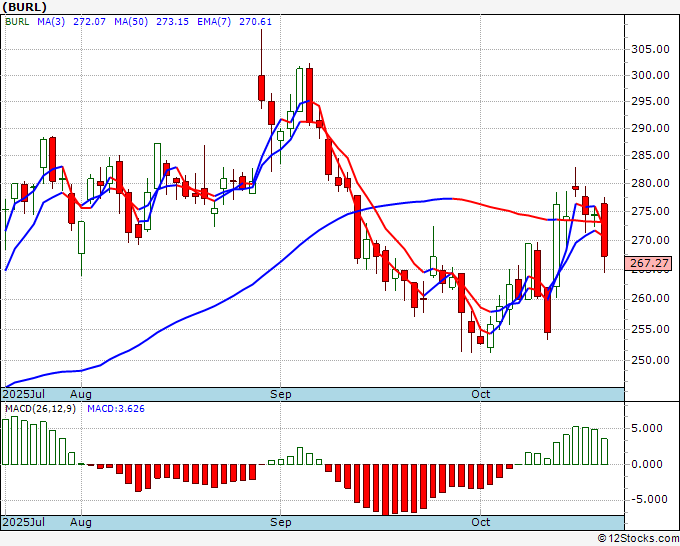Click Sep on the price chart date axis

click(x=281, y=395)
